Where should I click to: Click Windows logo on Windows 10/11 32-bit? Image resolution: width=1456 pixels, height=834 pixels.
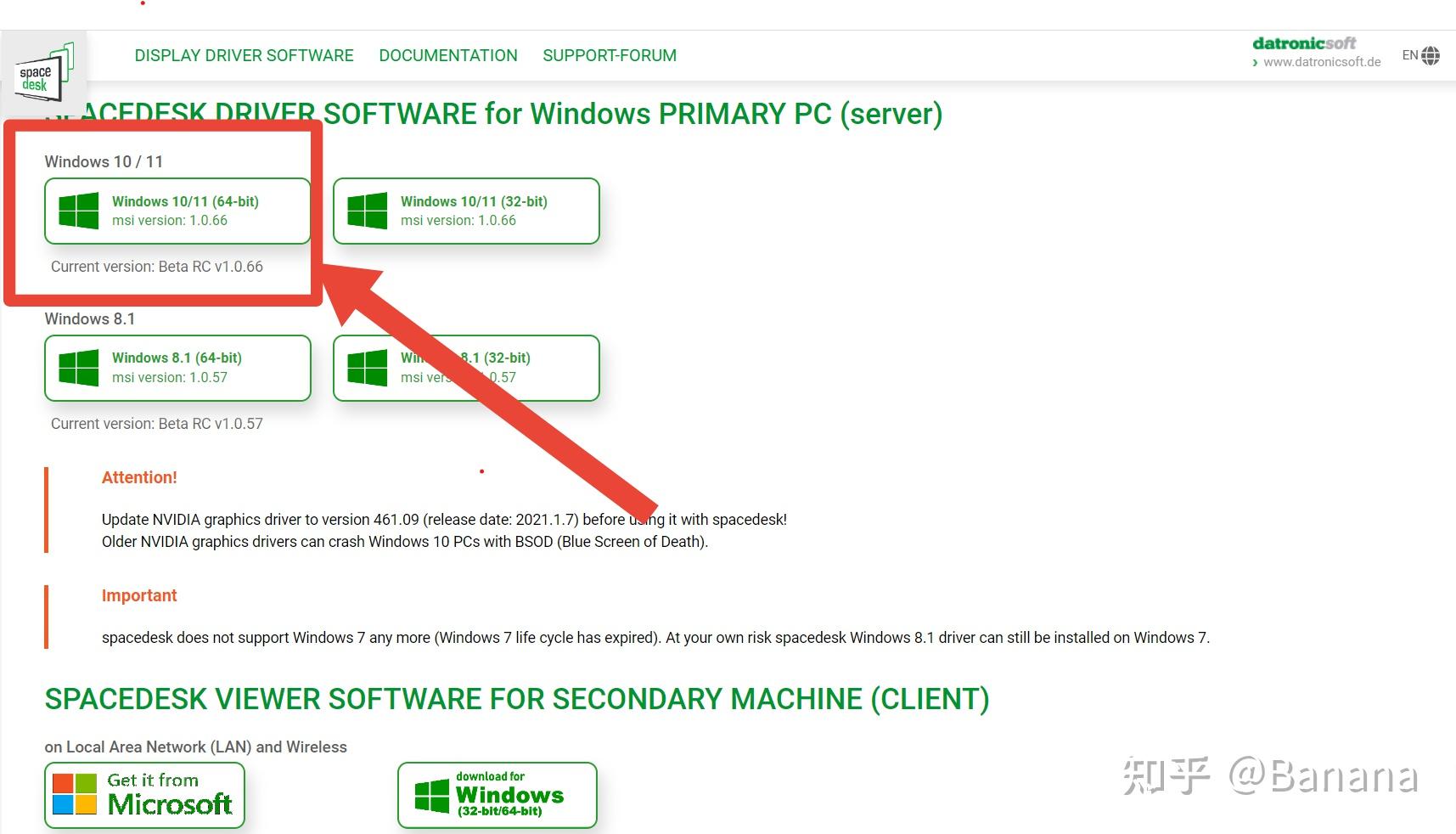pos(368,211)
